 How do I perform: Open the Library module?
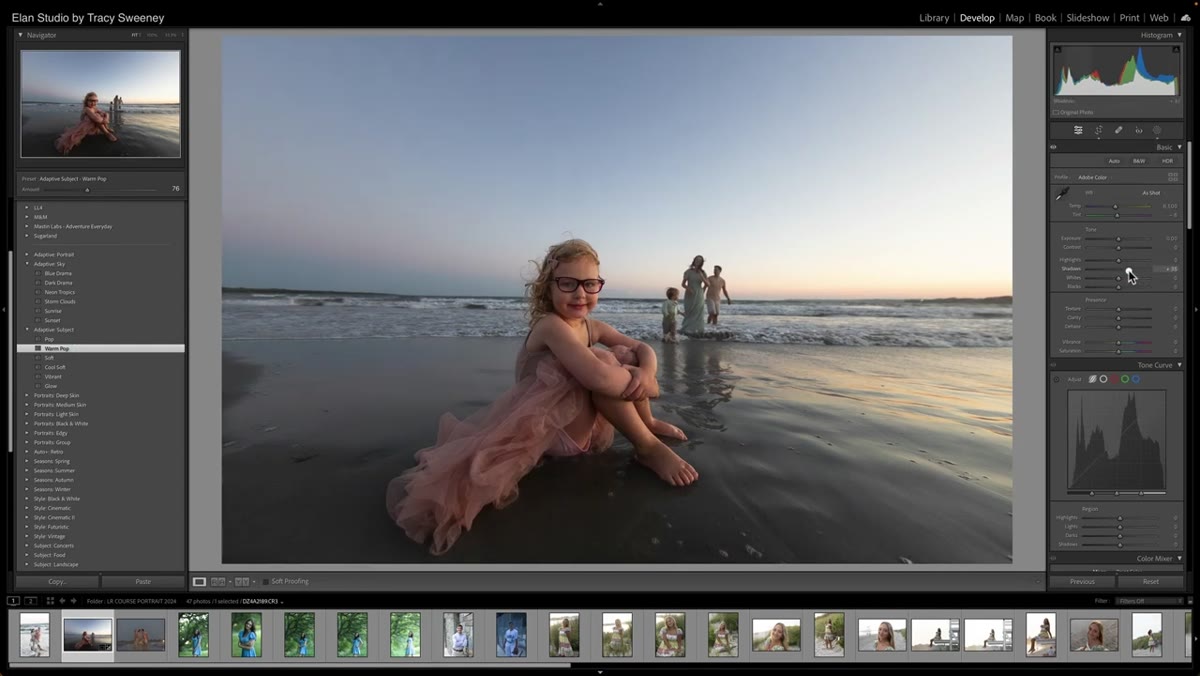[934, 18]
